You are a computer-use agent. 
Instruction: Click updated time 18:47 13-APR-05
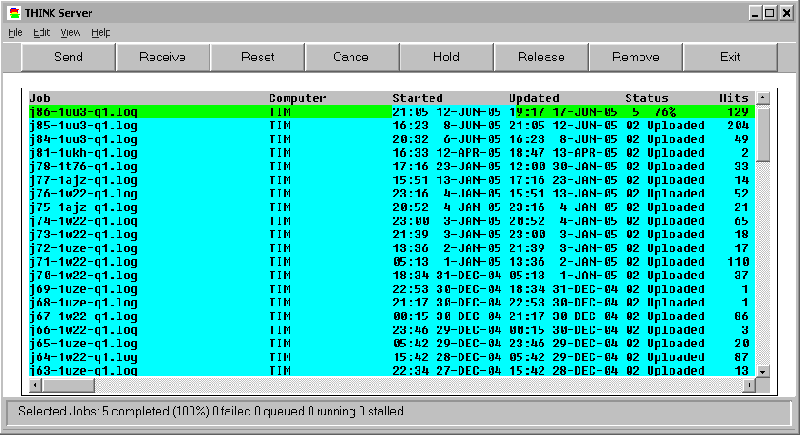[563, 152]
